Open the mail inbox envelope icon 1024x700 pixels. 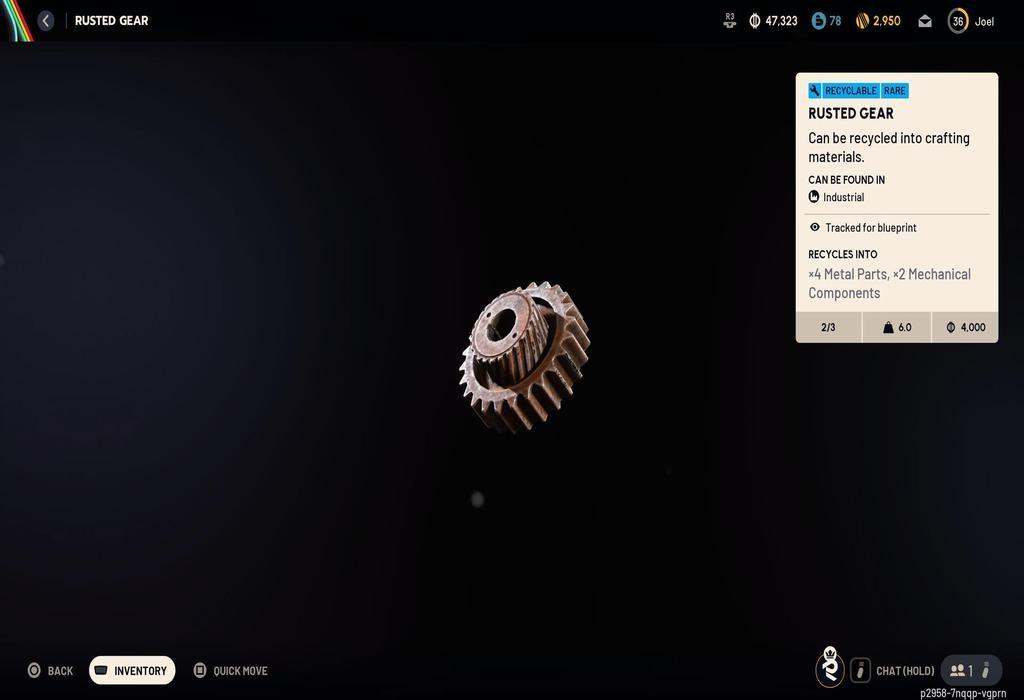tap(925, 21)
